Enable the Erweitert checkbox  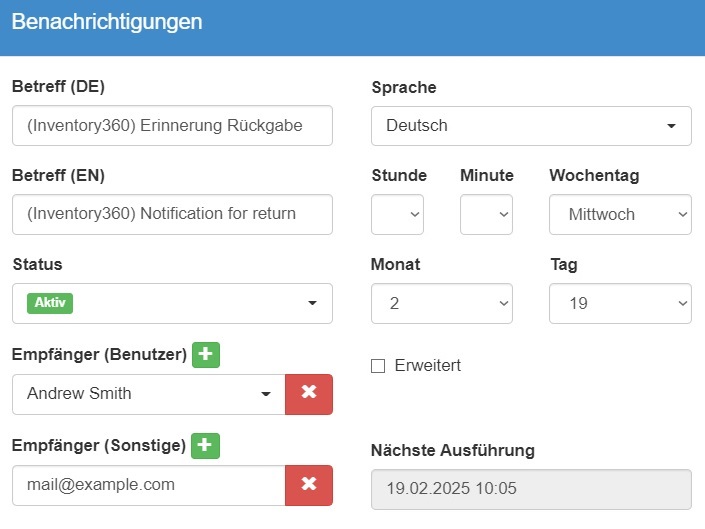[378, 366]
